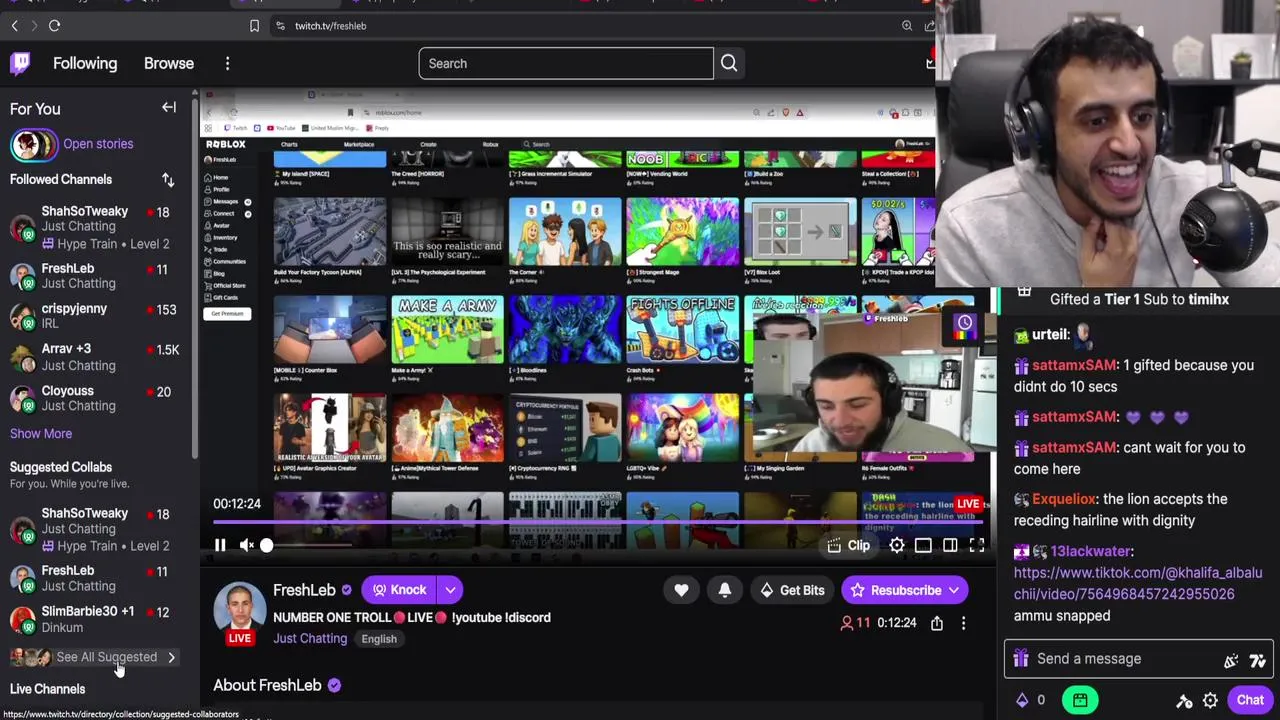Screen dimensions: 1280x720
Task: Click the red LIVE badge in player
Action: [967, 504]
